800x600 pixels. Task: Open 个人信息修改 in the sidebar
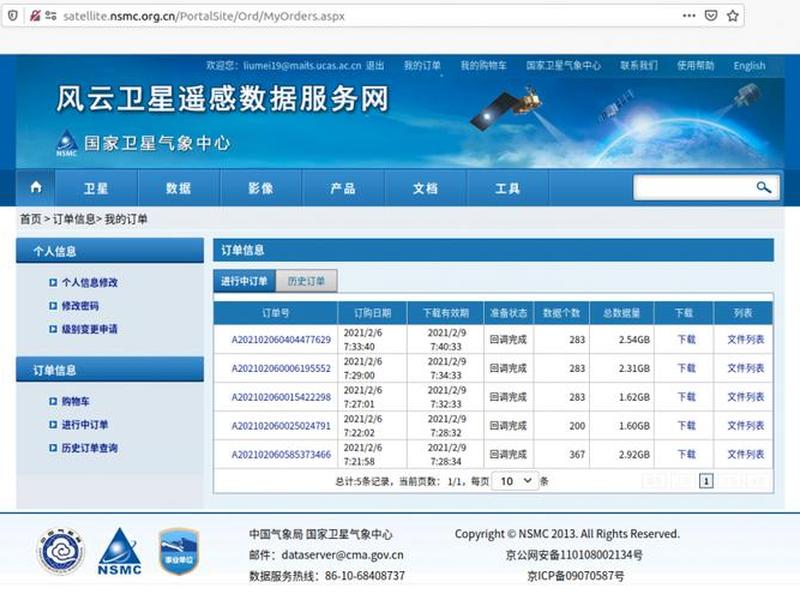click(90, 282)
